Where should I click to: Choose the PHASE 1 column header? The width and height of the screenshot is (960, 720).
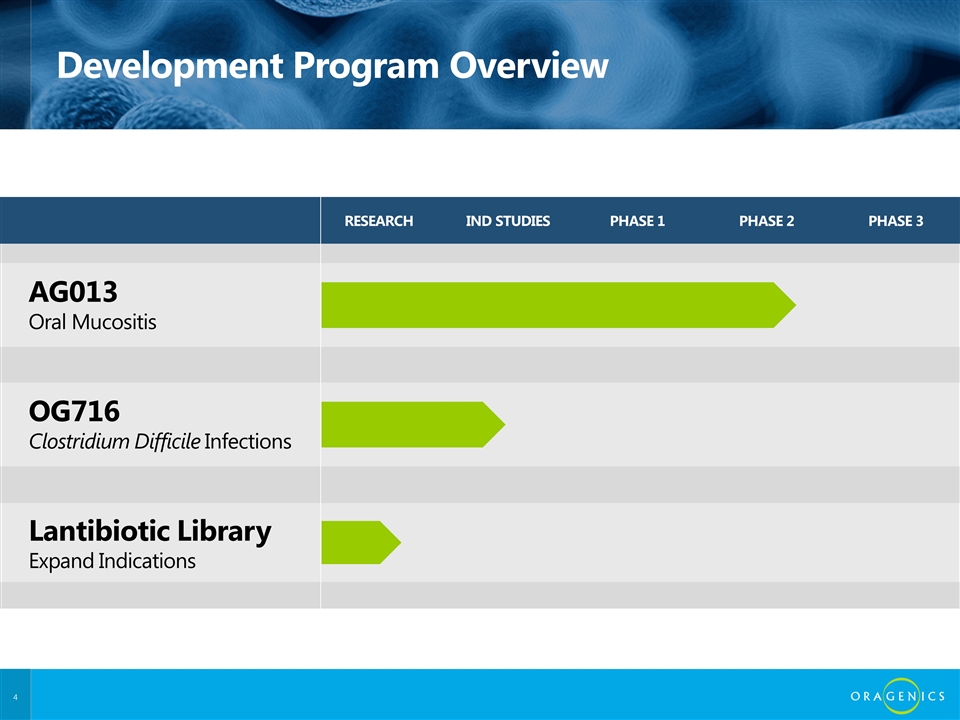click(637, 221)
